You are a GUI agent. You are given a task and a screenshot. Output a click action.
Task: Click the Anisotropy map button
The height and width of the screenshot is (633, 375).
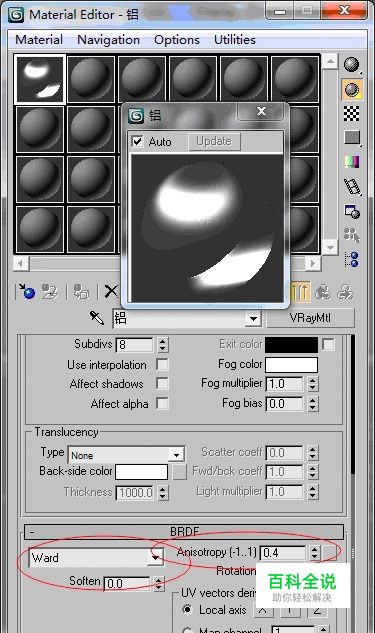tap(329, 552)
